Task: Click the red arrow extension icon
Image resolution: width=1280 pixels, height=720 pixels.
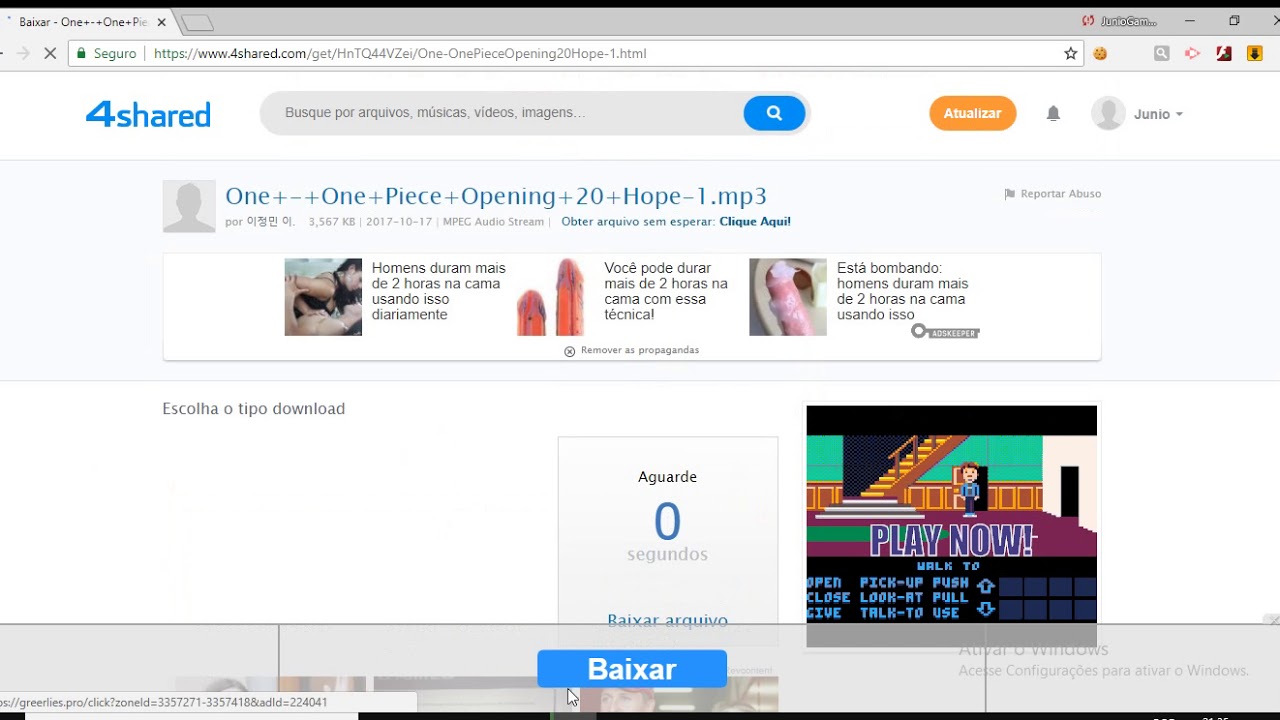Action: click(1192, 53)
